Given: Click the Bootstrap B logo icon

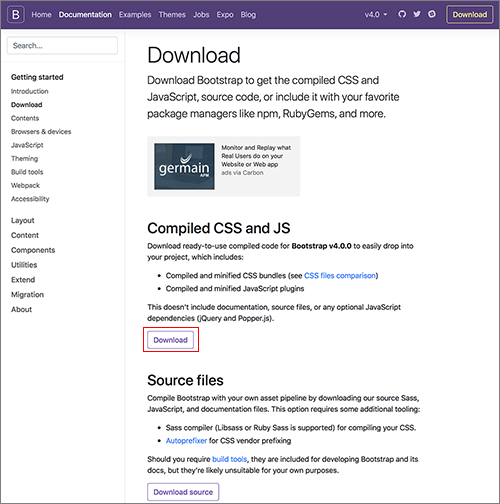Looking at the screenshot, I should 16,15.
